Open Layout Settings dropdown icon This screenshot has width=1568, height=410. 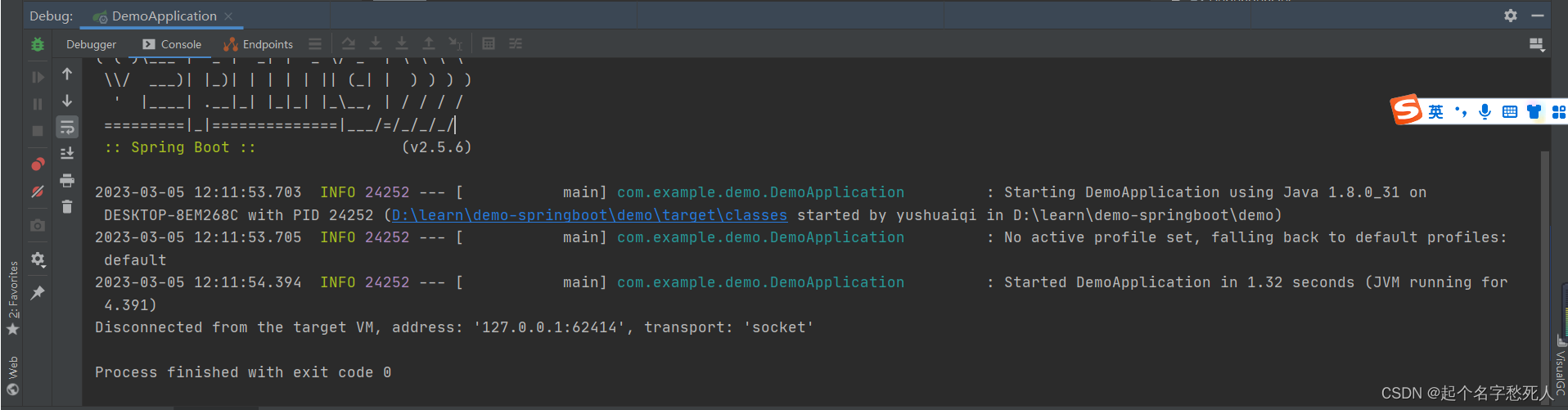pyautogui.click(x=1537, y=44)
